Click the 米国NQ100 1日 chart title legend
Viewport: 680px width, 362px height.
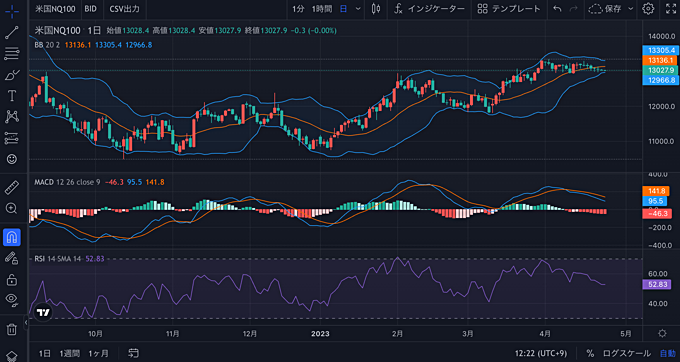tap(68, 30)
